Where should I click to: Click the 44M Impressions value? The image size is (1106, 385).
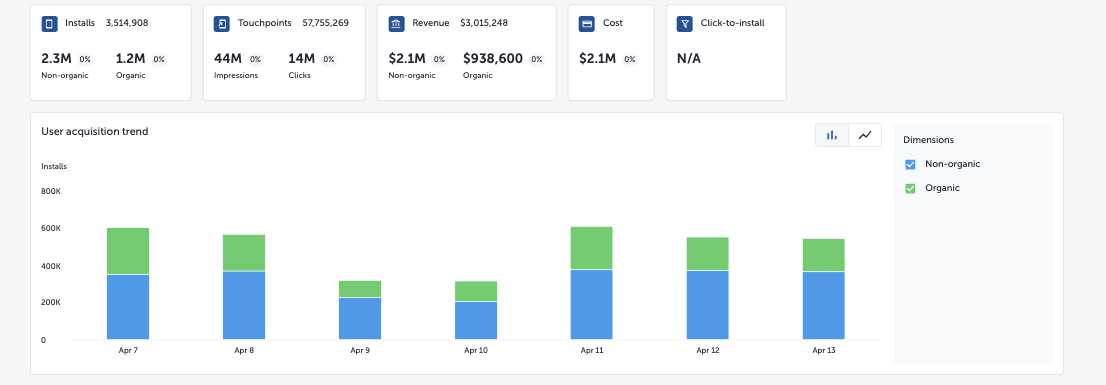click(x=227, y=59)
